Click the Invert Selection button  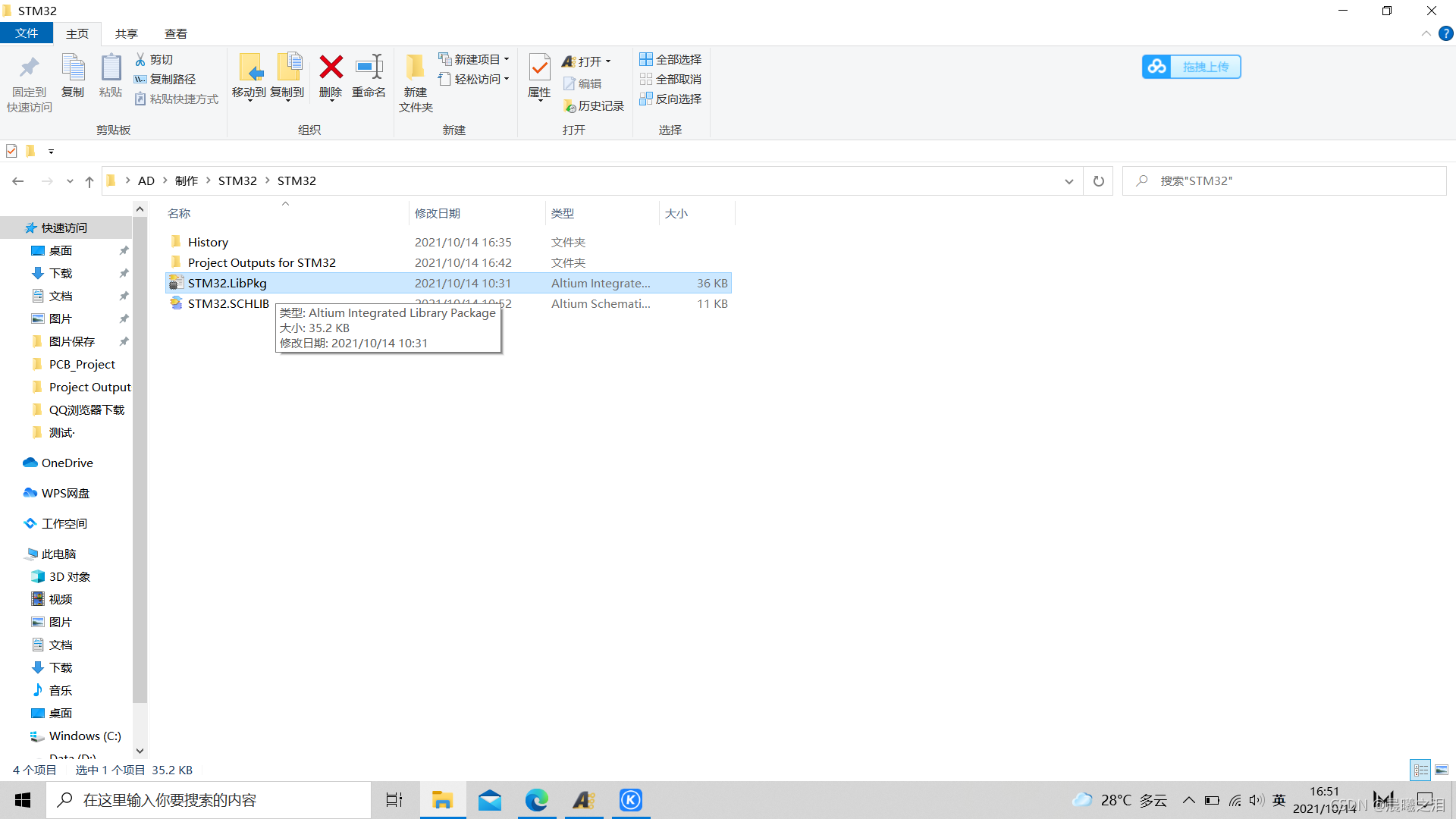pos(670,99)
